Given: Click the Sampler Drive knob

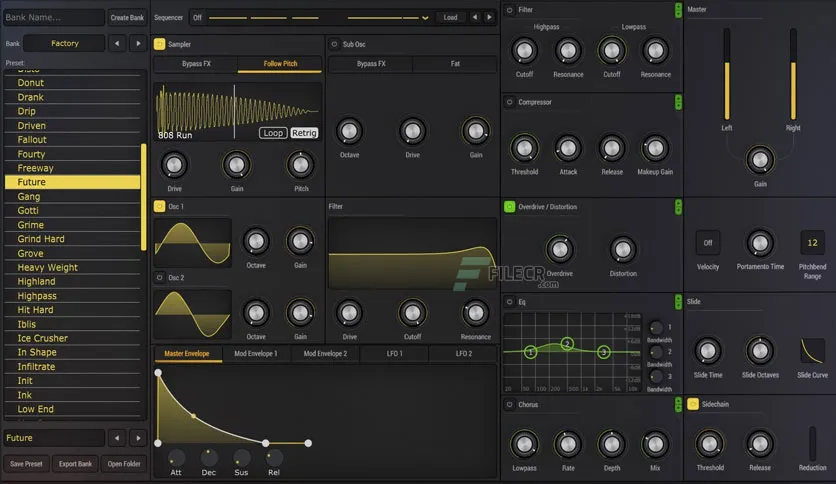Looking at the screenshot, I should 174,165.
